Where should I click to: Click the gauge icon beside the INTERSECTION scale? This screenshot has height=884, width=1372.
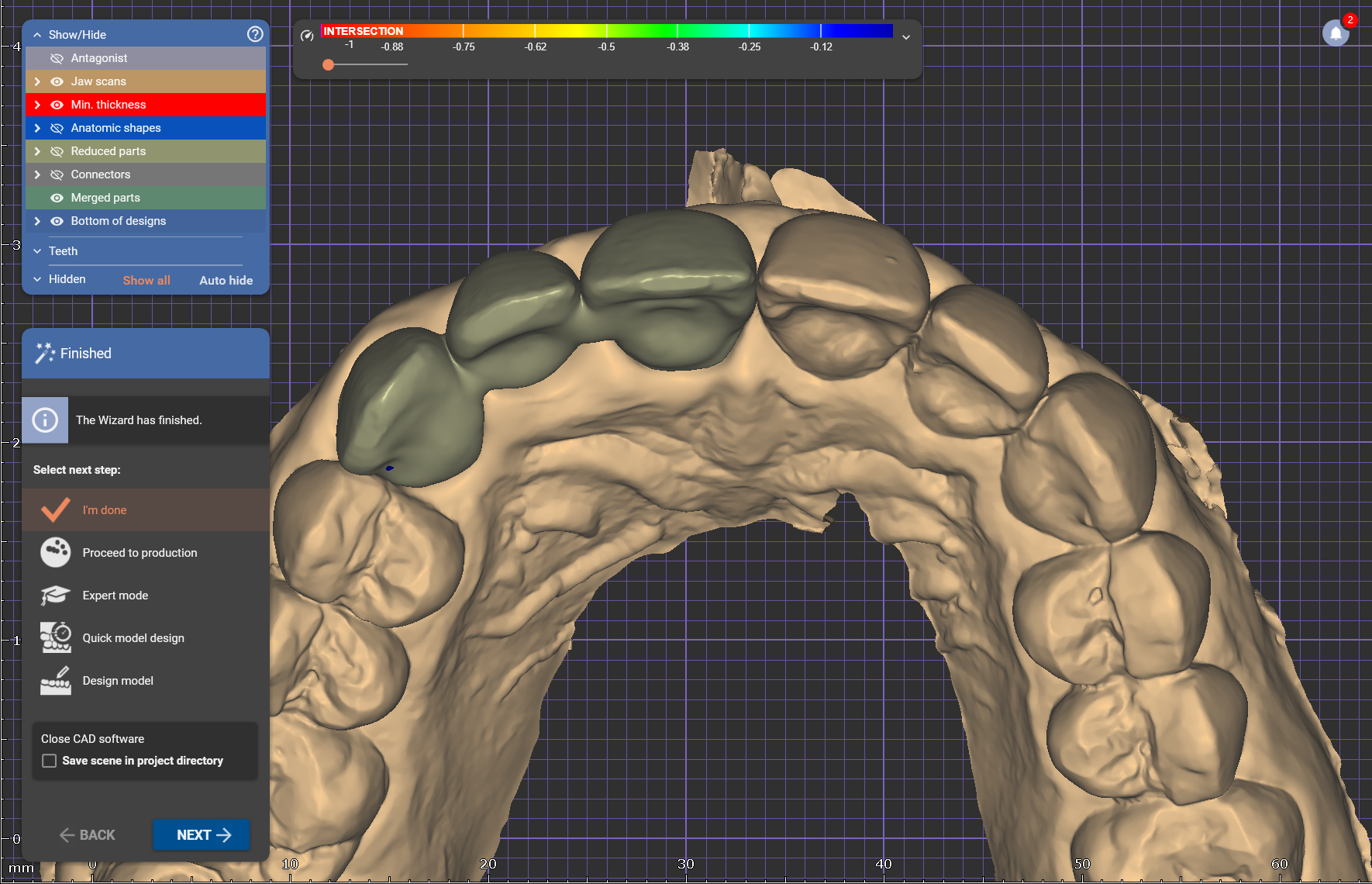point(307,36)
